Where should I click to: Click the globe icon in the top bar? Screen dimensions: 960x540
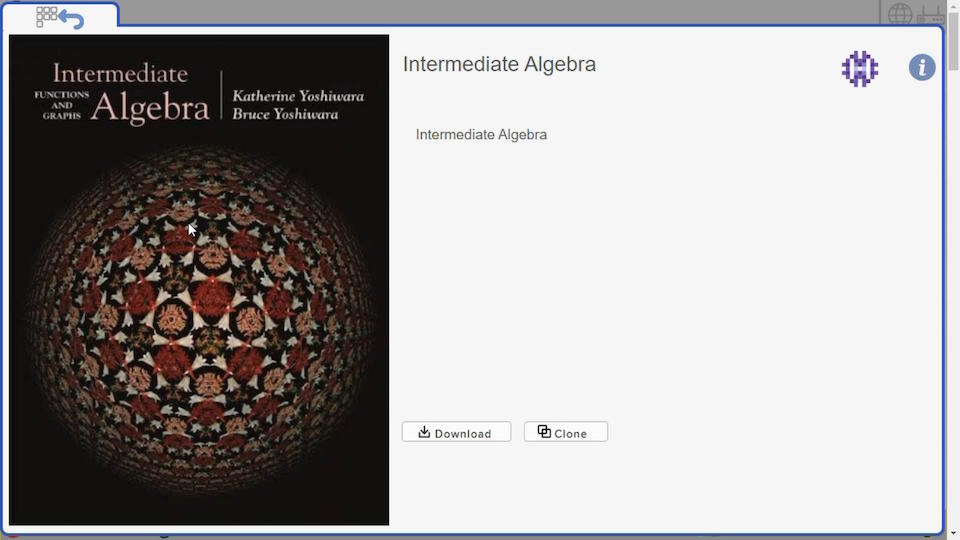tap(900, 13)
